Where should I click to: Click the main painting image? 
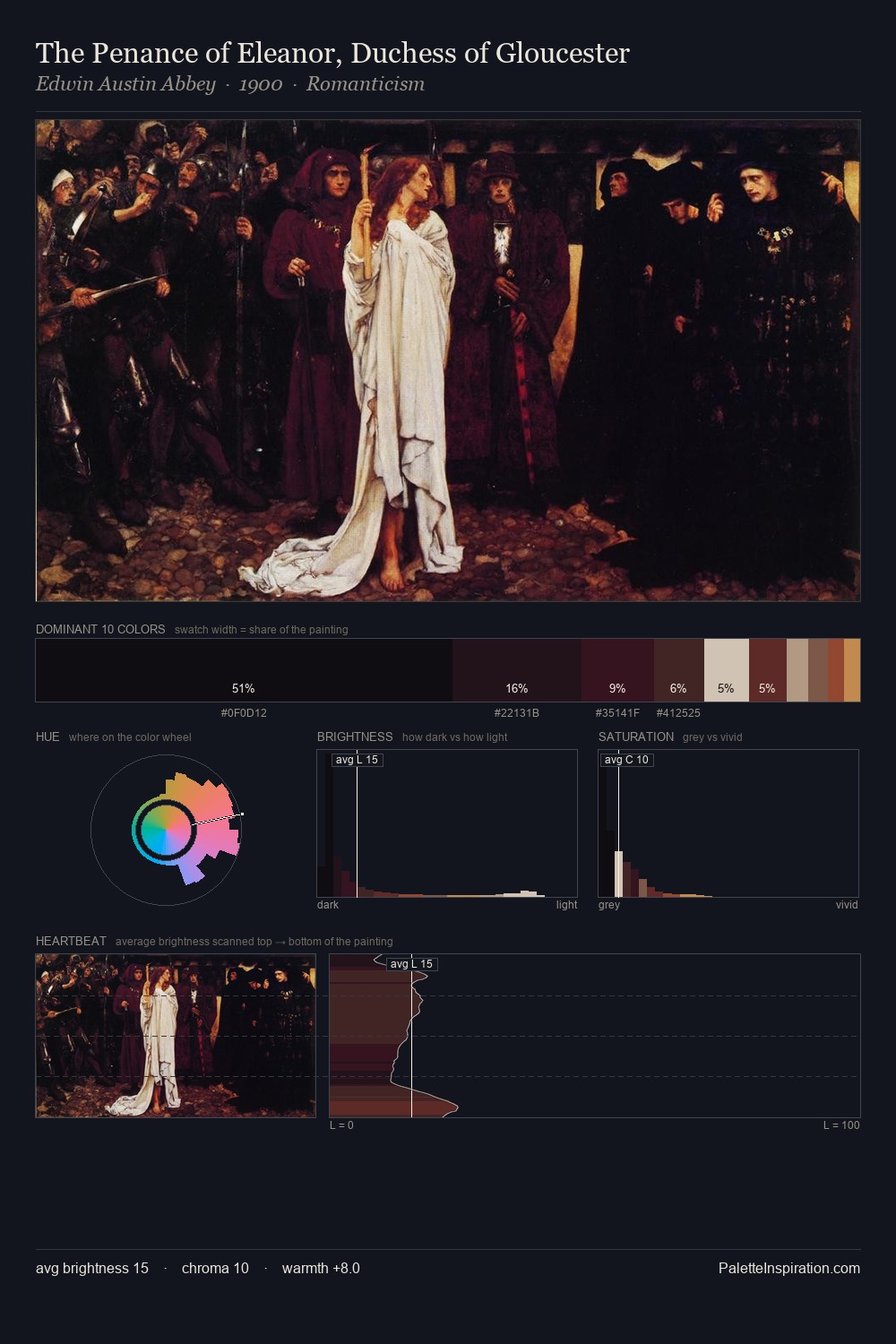pos(448,360)
